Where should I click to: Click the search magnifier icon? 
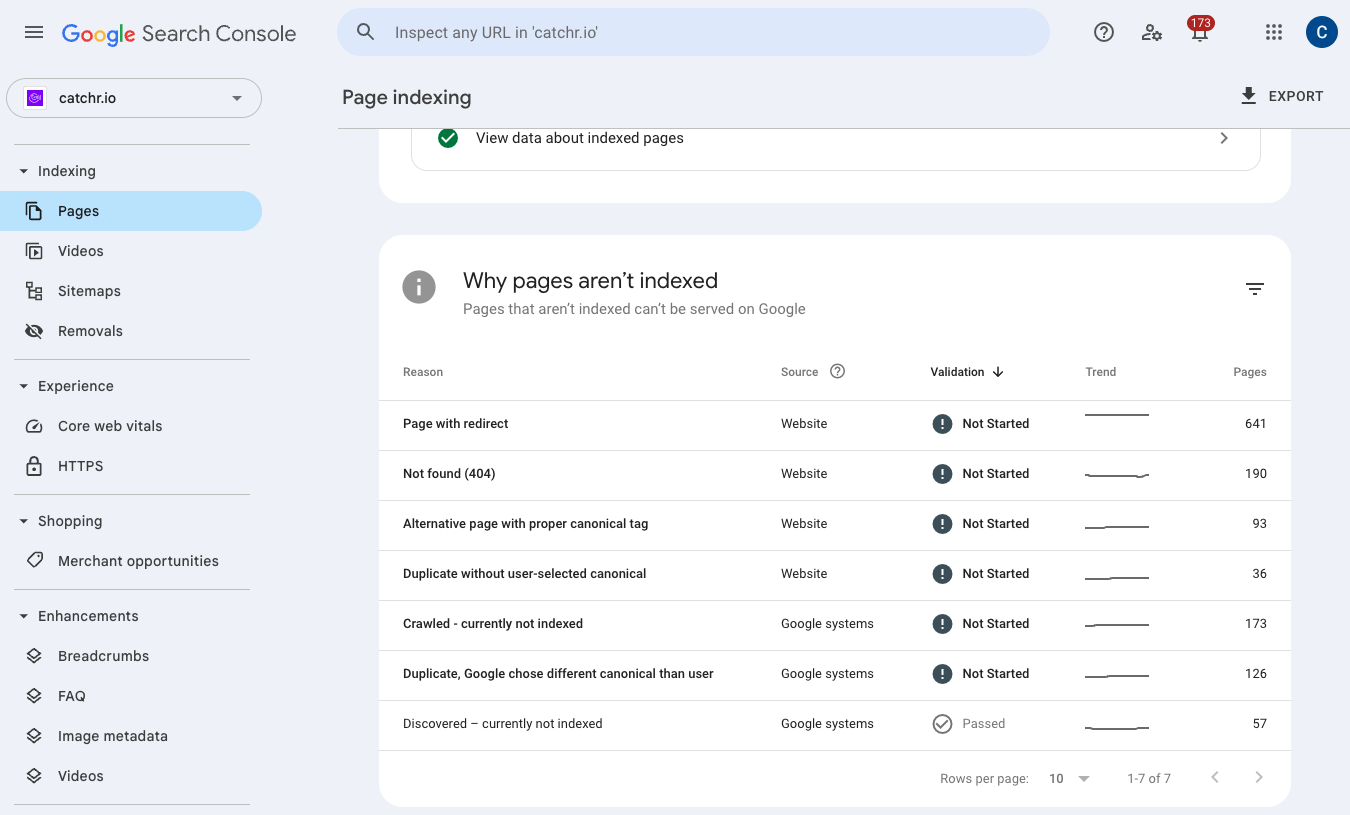366,32
